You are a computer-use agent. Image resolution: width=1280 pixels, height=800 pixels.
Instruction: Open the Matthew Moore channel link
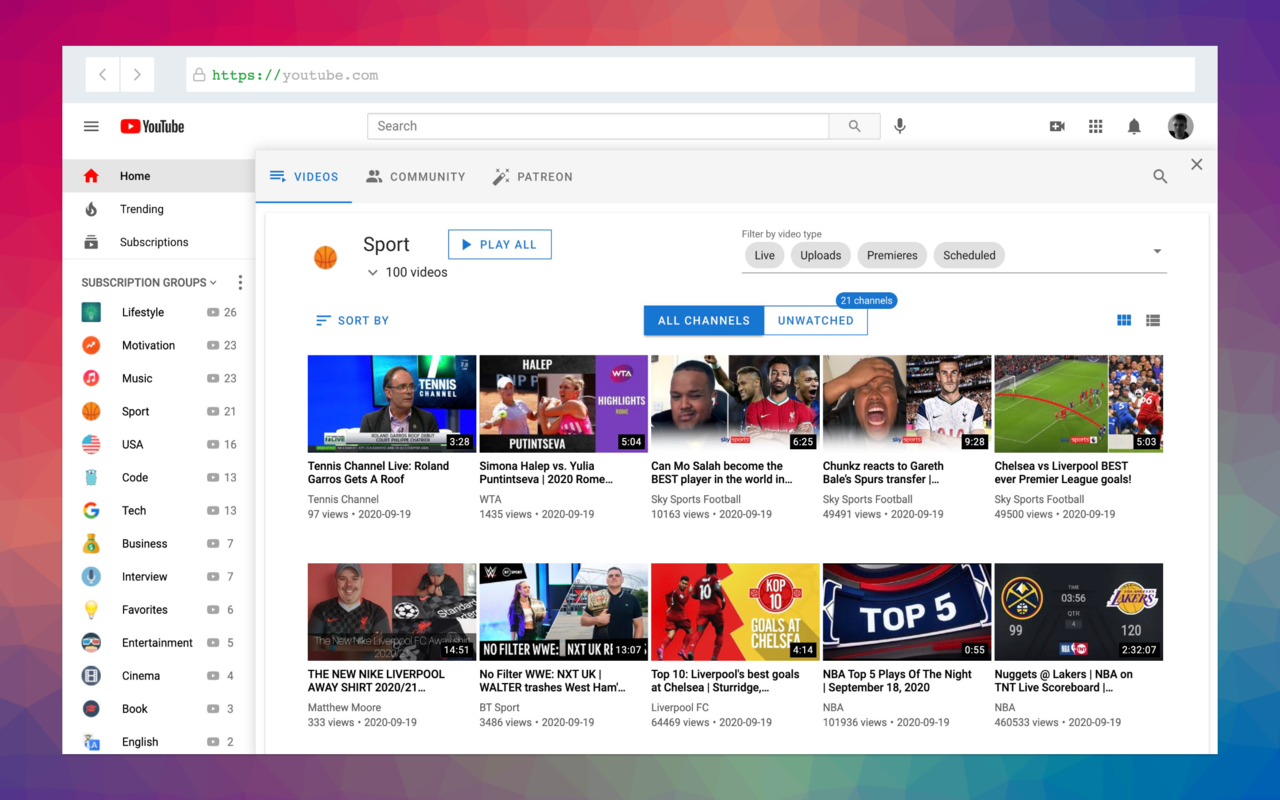[343, 707]
